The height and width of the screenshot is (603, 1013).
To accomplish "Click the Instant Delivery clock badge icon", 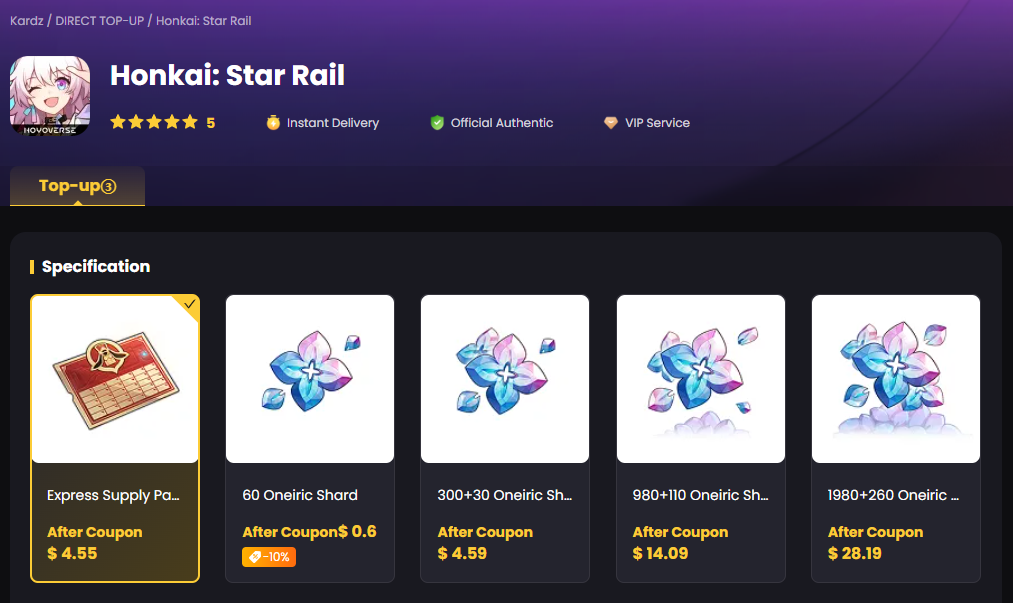I will (272, 122).
